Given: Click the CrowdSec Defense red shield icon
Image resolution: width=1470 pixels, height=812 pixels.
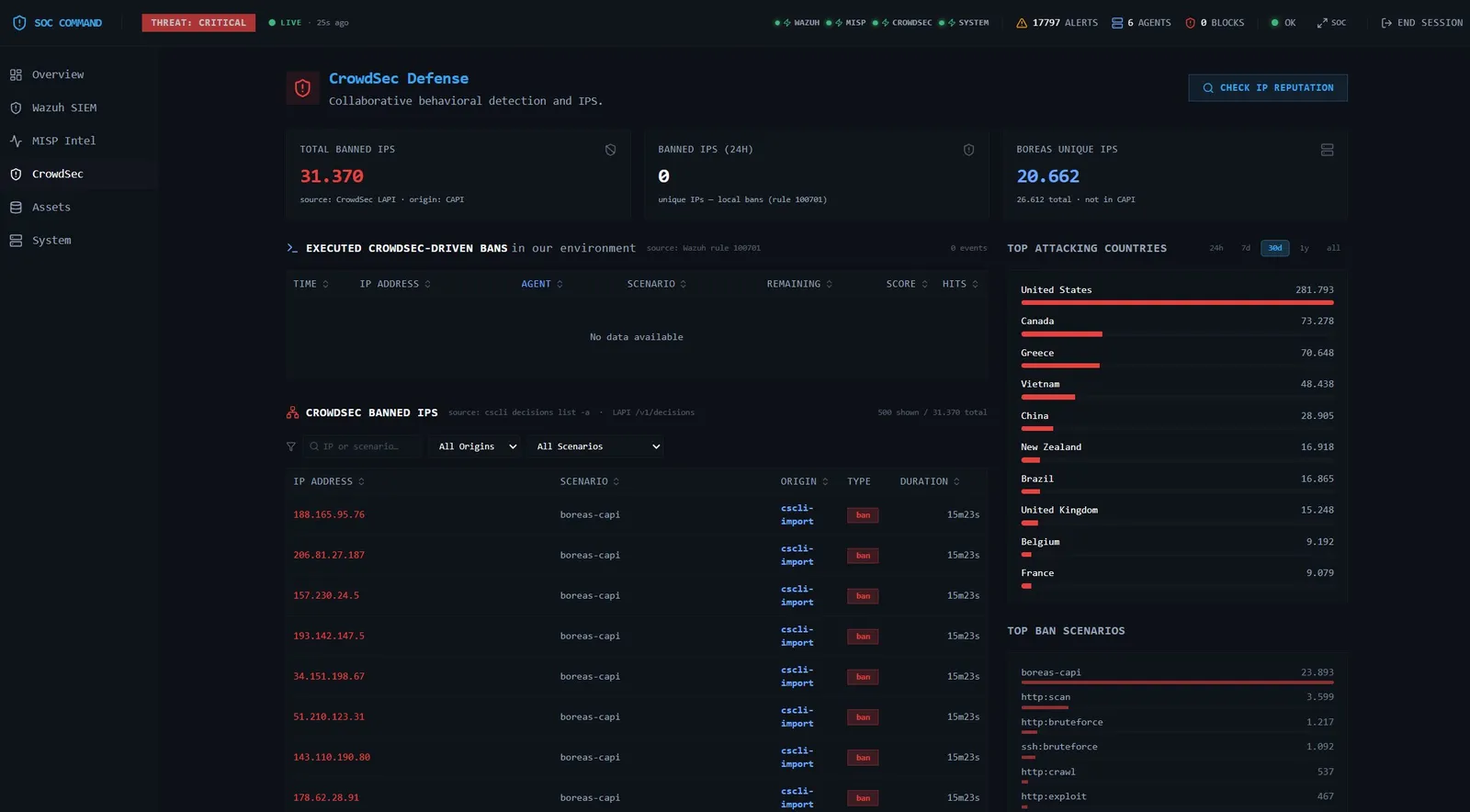Looking at the screenshot, I should [x=302, y=88].
